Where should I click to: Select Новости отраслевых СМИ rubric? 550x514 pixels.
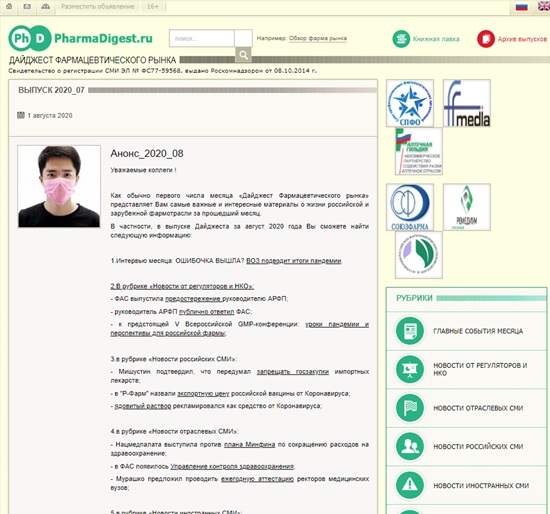click(466, 408)
